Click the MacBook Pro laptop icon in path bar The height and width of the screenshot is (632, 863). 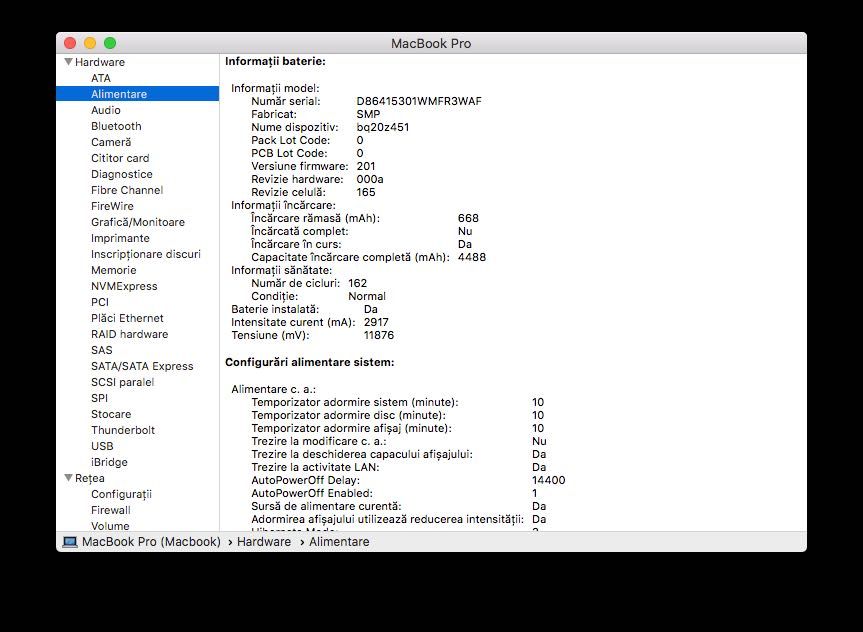[x=70, y=542]
